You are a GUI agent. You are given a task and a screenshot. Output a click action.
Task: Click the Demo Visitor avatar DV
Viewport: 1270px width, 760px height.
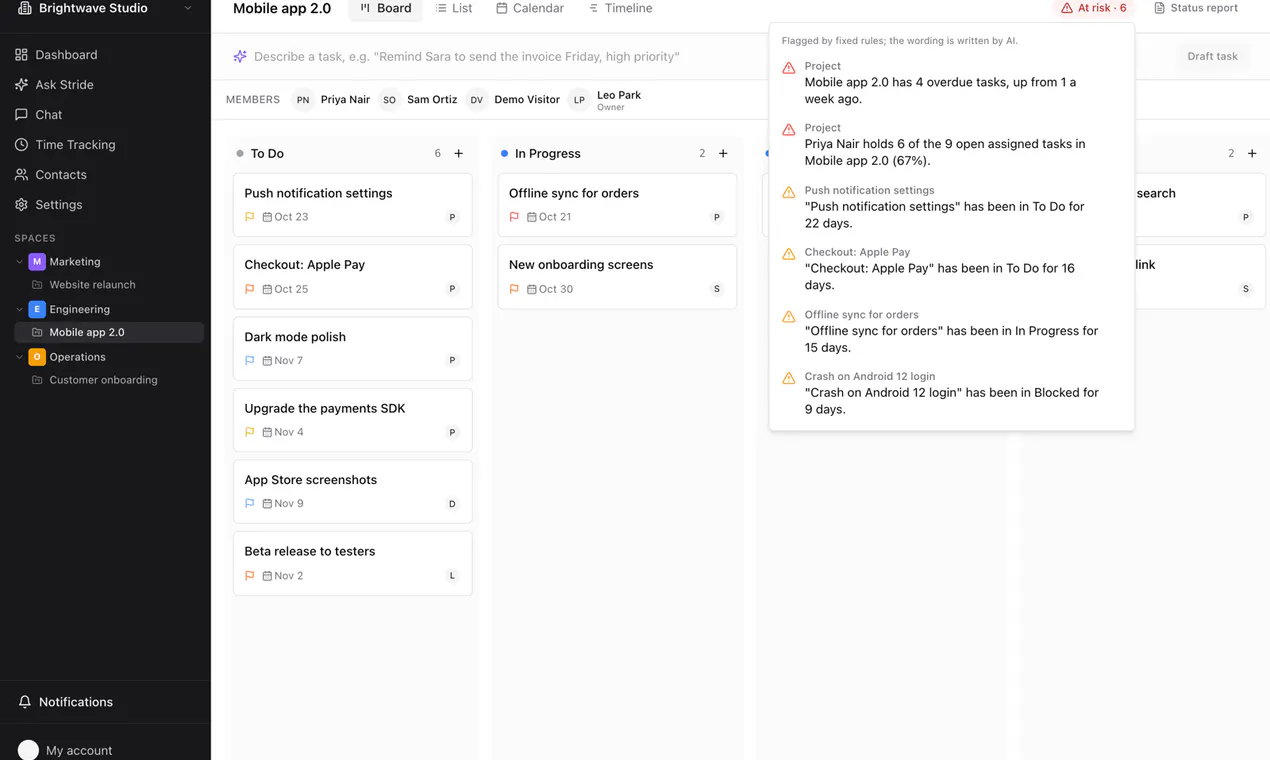click(477, 99)
